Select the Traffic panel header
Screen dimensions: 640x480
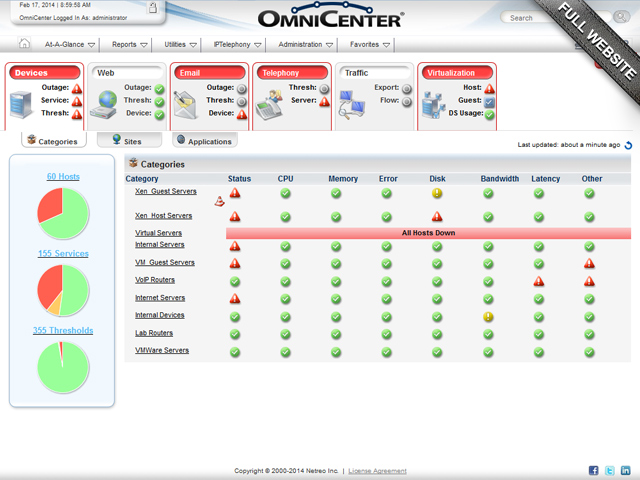point(374,73)
